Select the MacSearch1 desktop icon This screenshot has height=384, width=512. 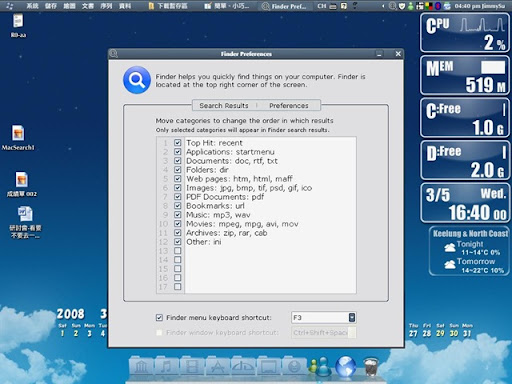pyautogui.click(x=18, y=138)
